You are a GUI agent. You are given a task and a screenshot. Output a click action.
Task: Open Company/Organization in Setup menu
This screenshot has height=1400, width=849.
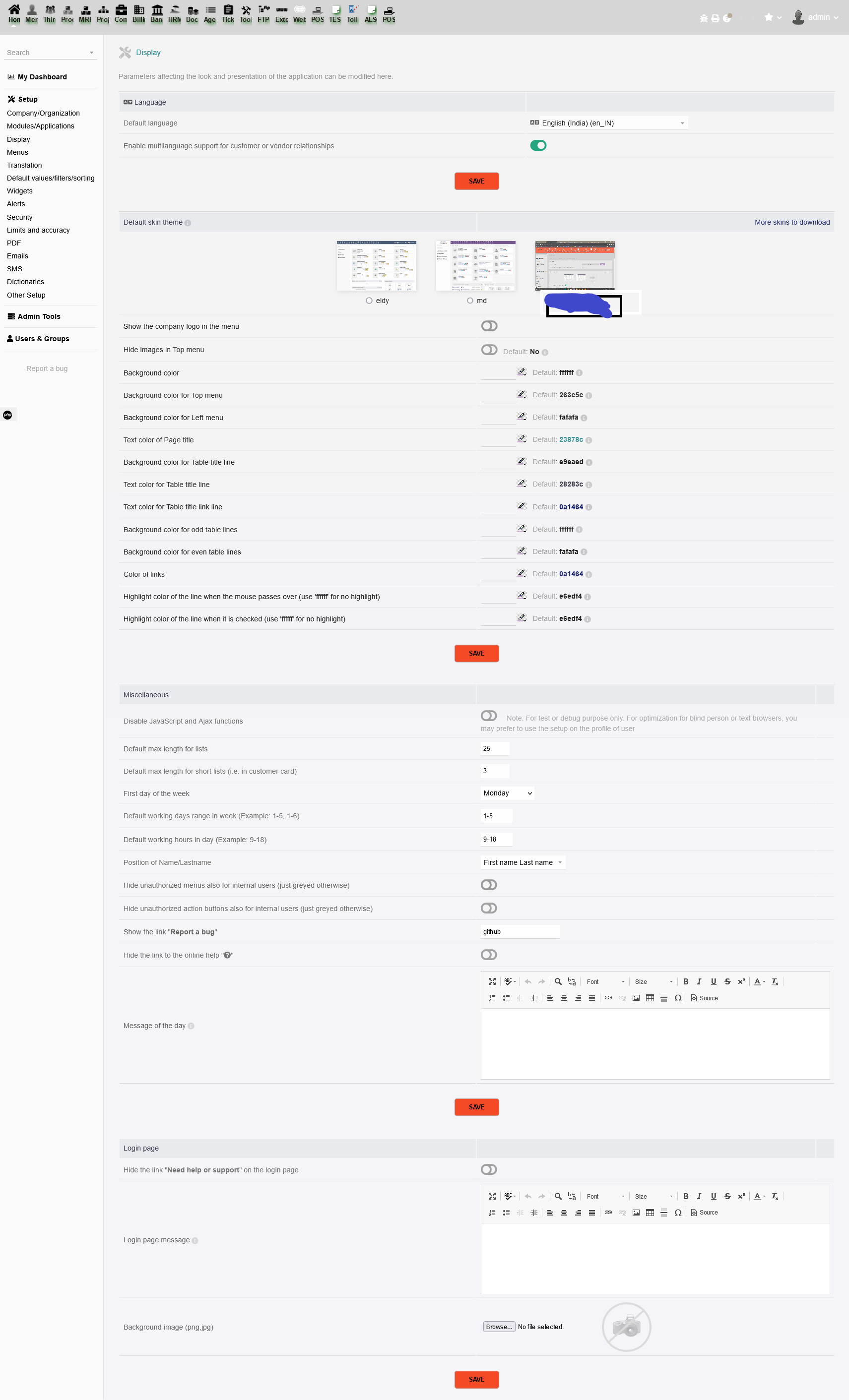coord(43,113)
